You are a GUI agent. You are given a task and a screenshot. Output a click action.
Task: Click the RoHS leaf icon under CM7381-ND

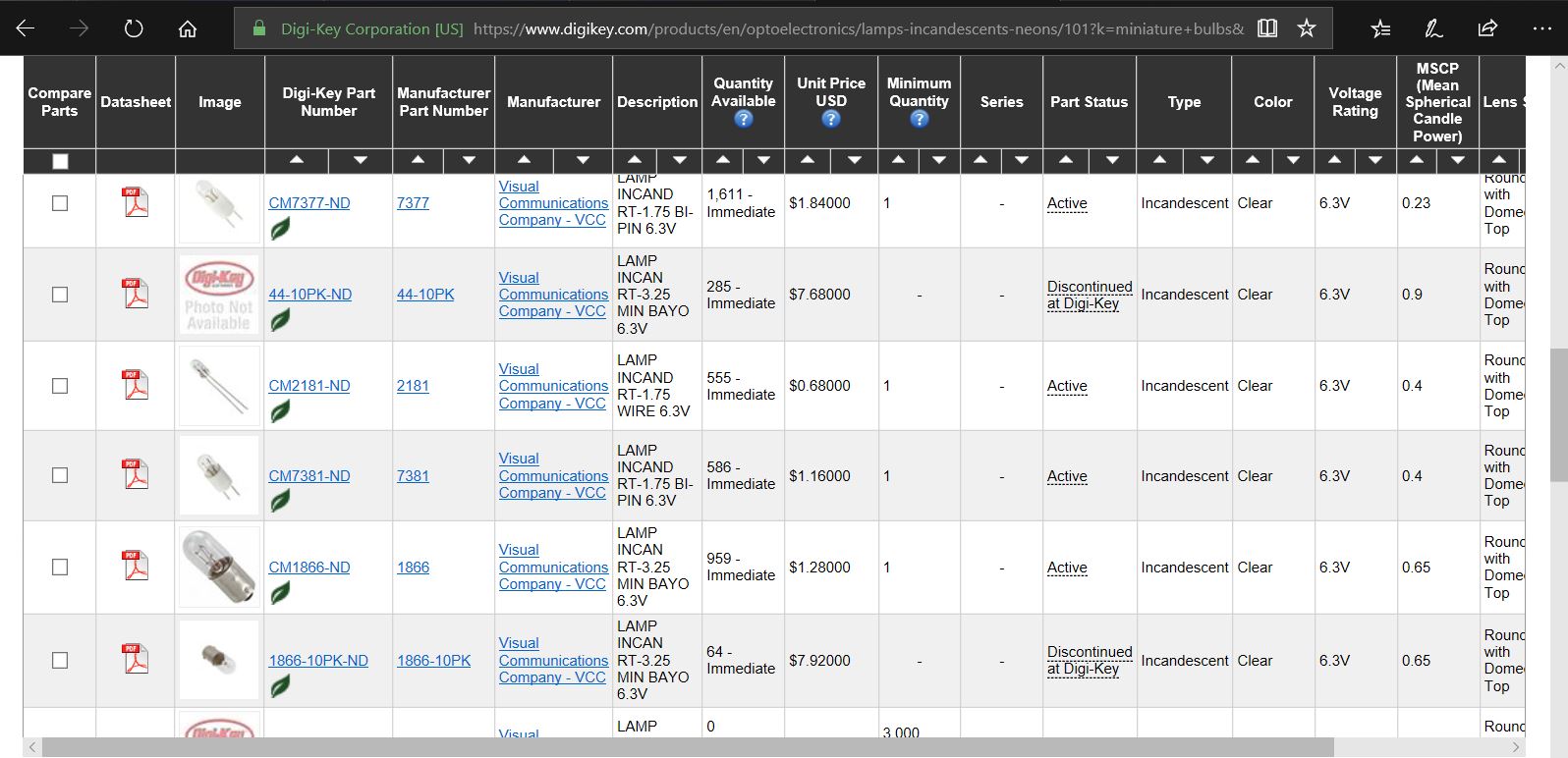[x=280, y=502]
